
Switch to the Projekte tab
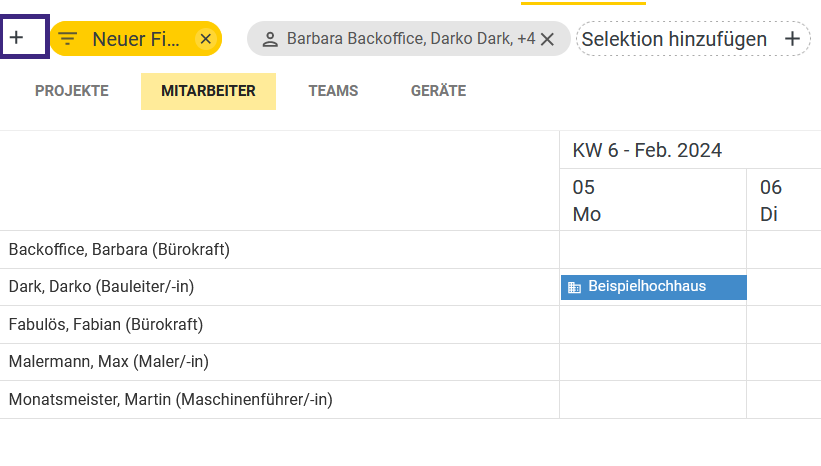(72, 91)
